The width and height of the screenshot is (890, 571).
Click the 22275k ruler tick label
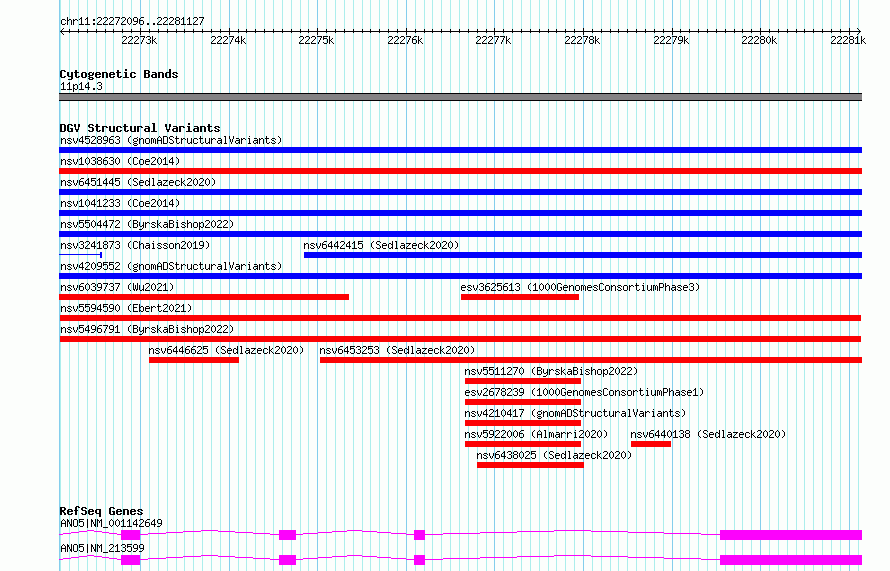[316, 40]
